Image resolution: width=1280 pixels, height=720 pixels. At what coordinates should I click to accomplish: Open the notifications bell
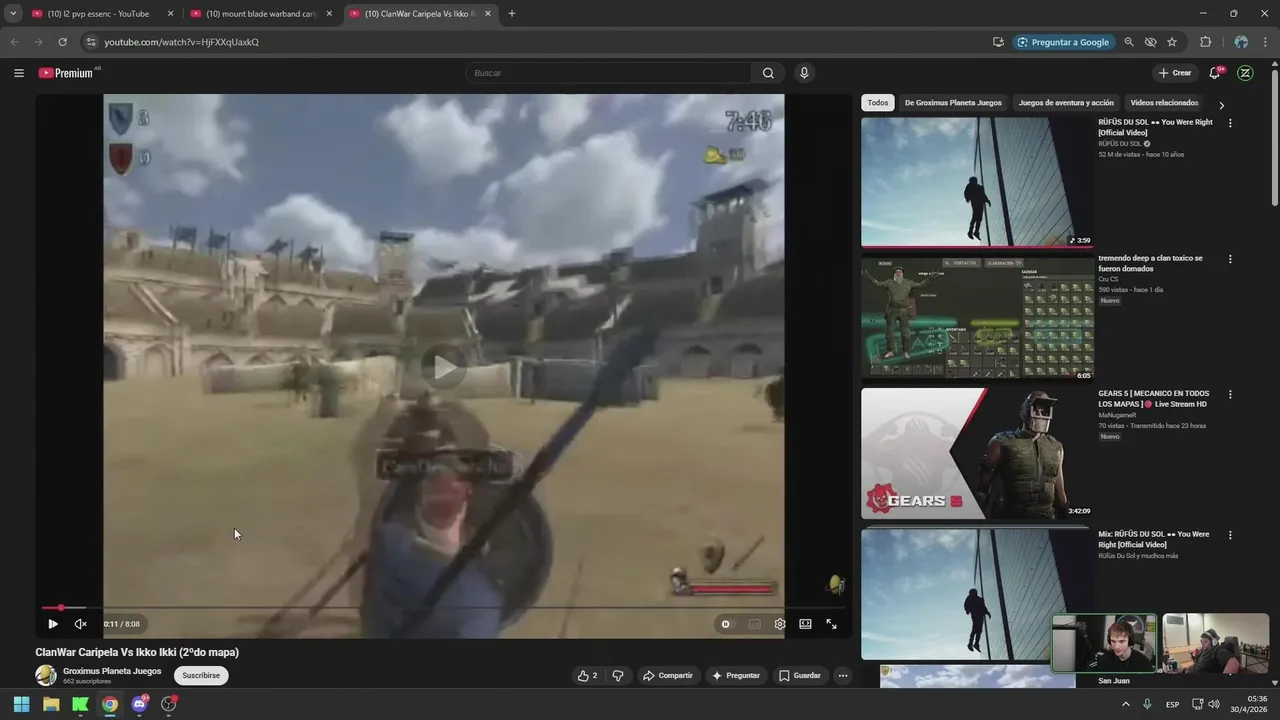(x=1215, y=73)
